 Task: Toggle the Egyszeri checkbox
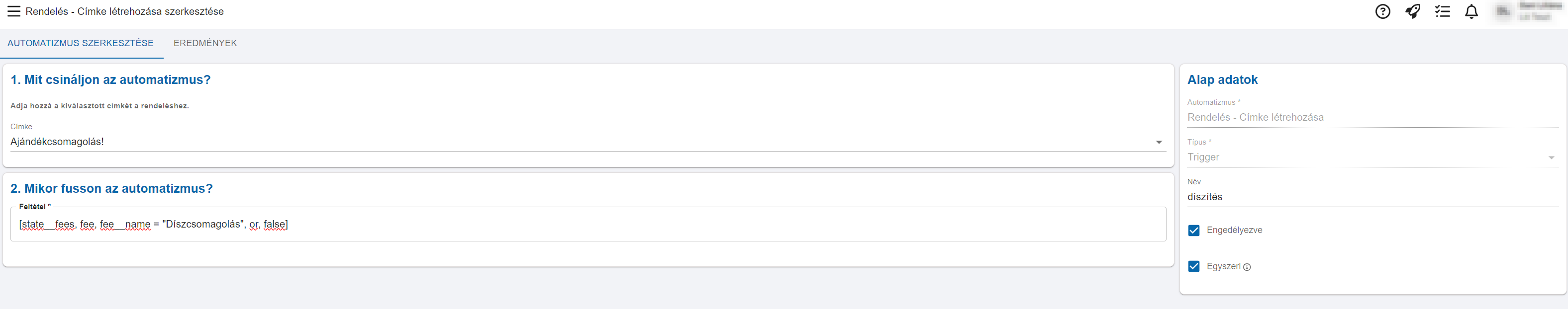click(1193, 266)
